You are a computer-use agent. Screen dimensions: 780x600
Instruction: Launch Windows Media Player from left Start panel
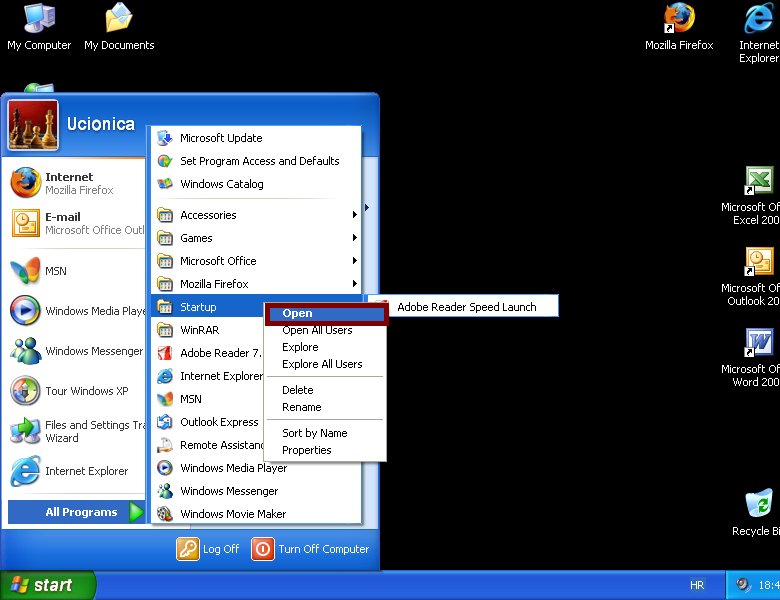pyautogui.click(x=76, y=311)
